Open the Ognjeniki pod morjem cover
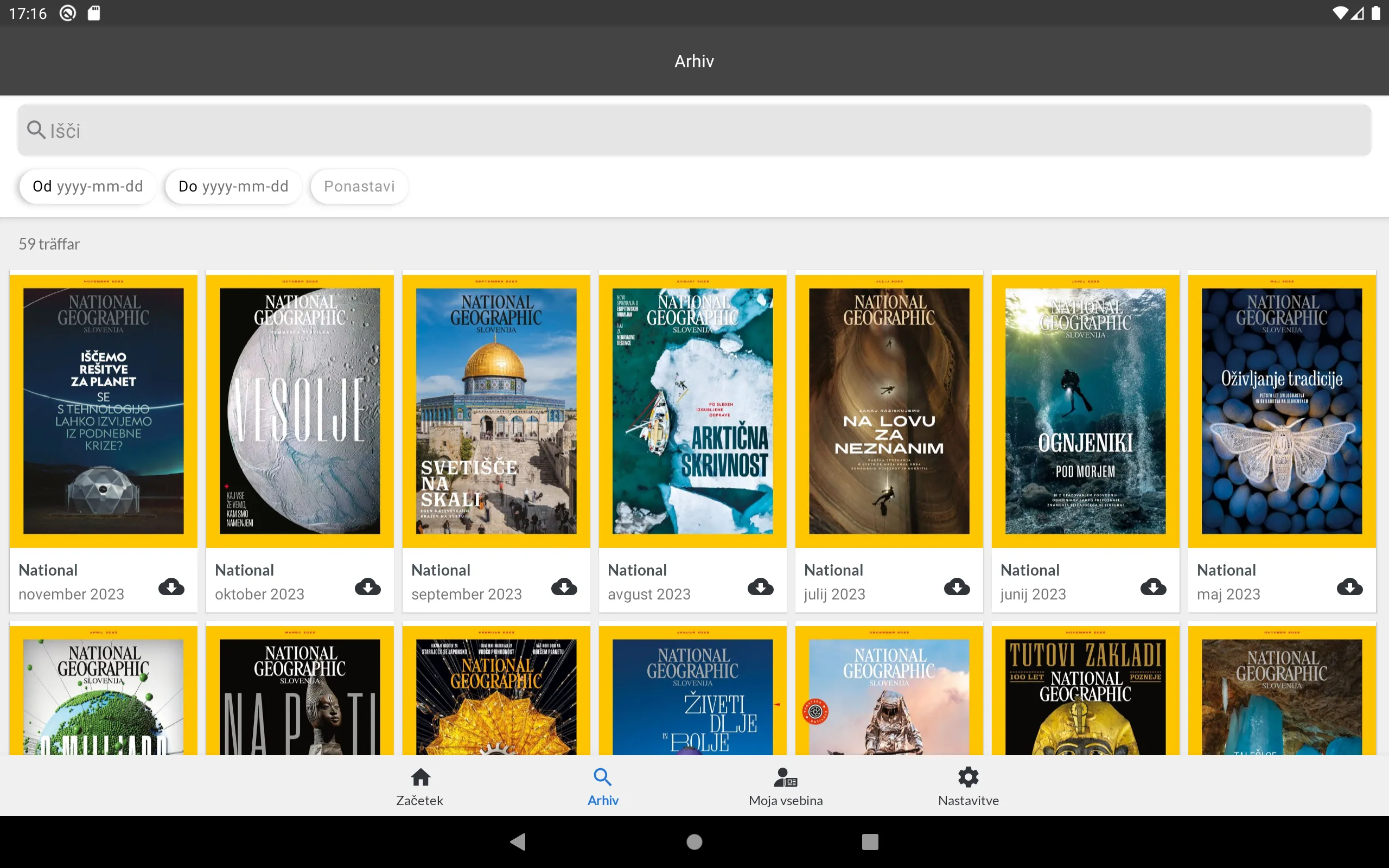 [x=1085, y=411]
